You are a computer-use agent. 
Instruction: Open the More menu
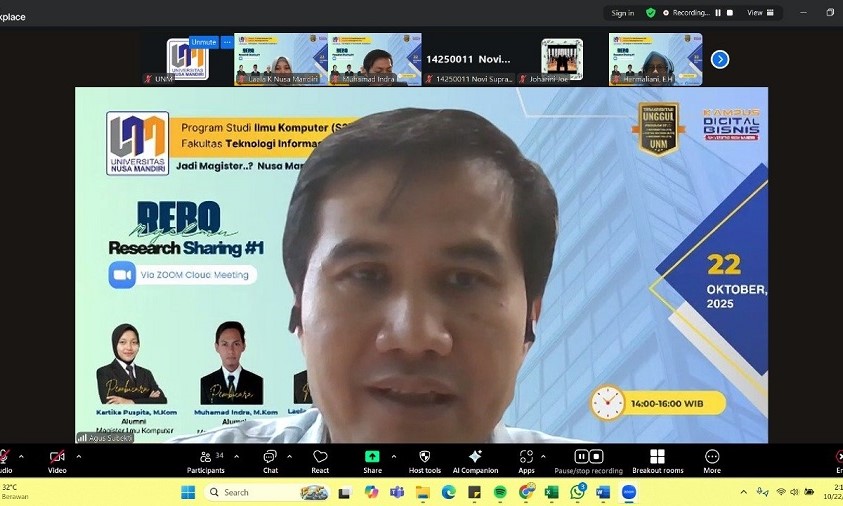(x=712, y=460)
